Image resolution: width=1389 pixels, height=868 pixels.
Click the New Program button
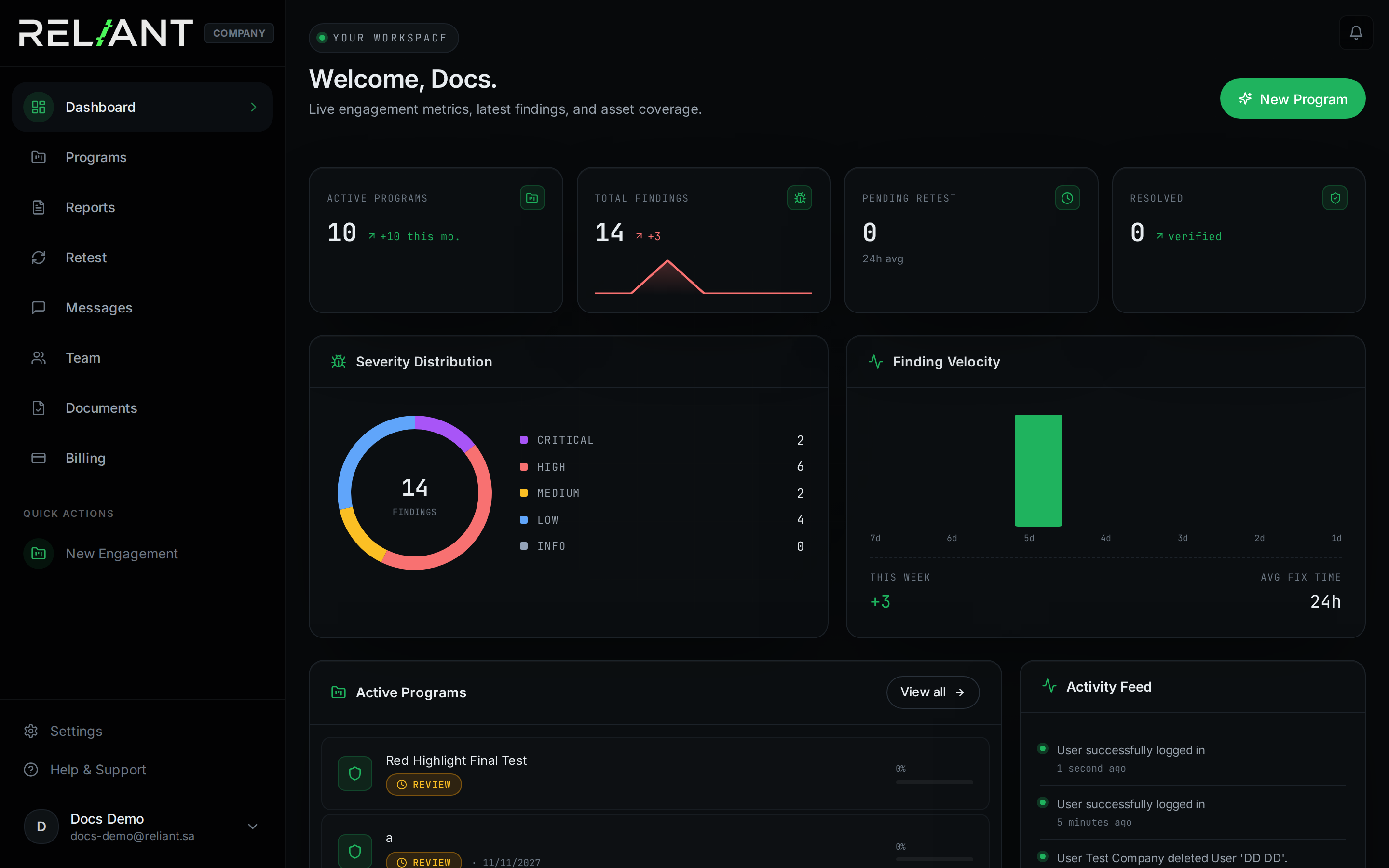(1293, 99)
